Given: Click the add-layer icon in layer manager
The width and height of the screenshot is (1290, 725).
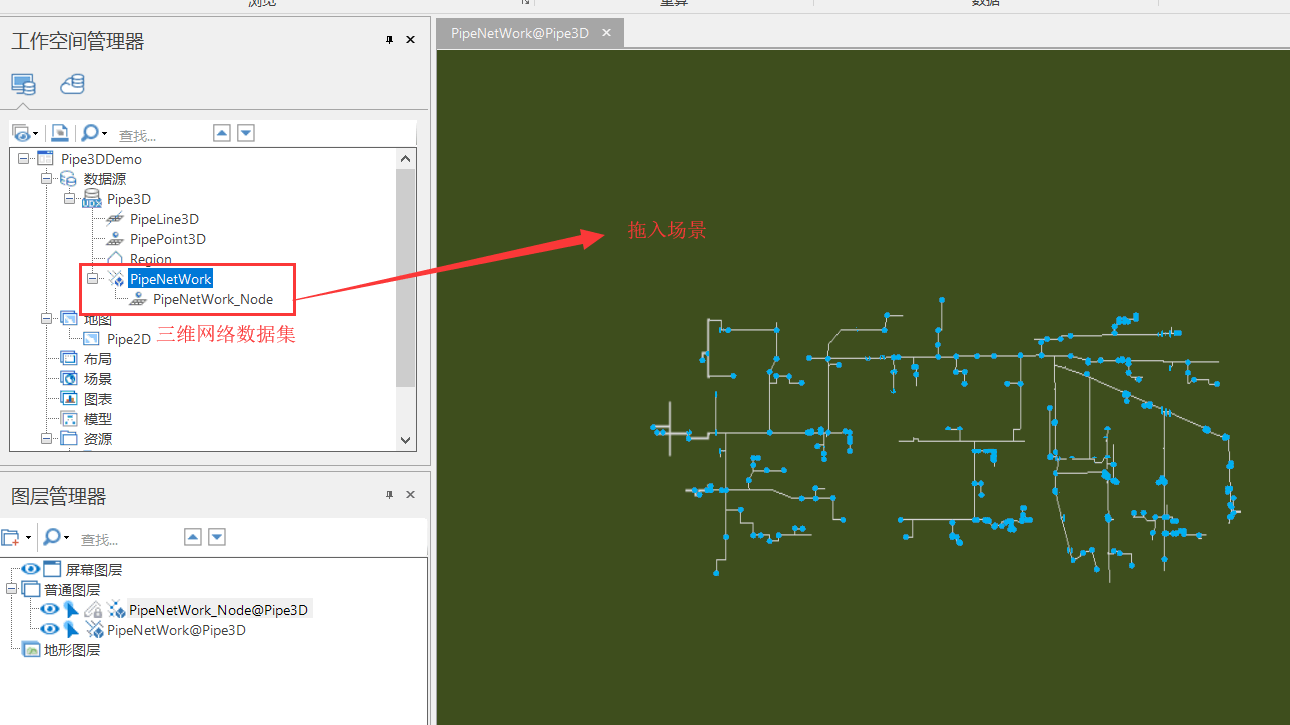Looking at the screenshot, I should tap(10, 537).
